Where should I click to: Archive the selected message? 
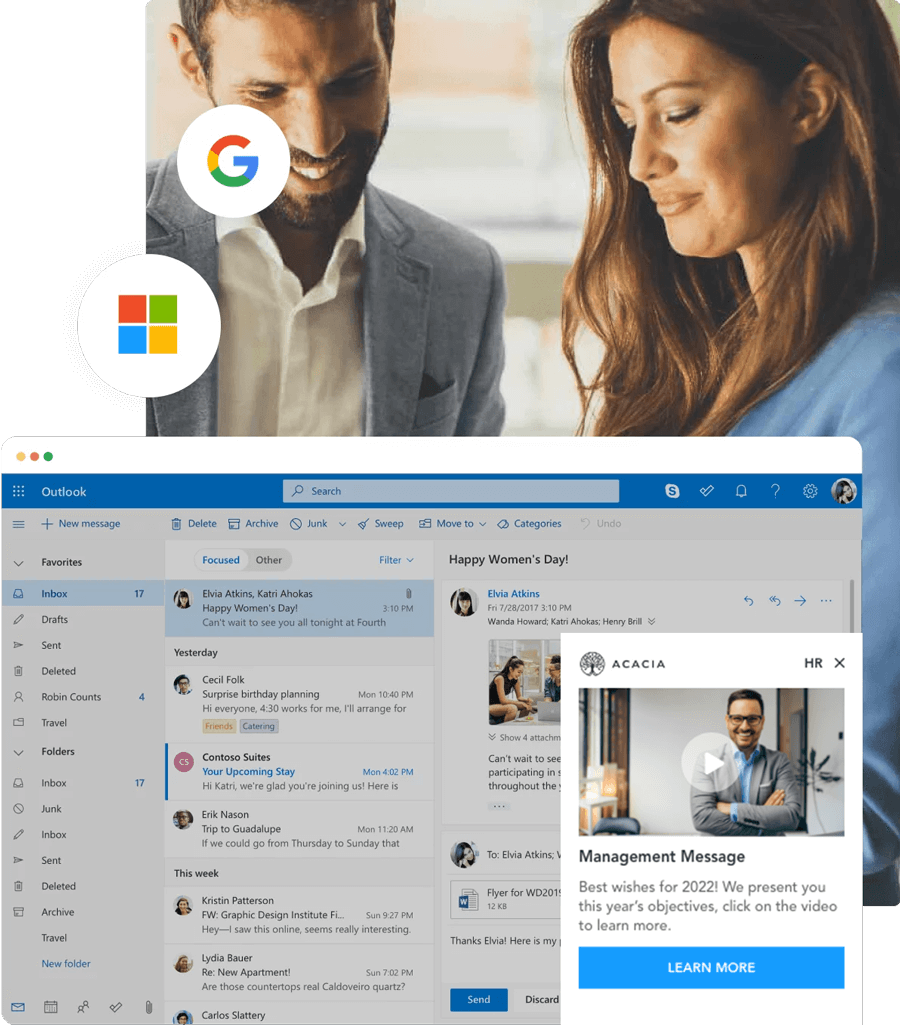click(253, 524)
